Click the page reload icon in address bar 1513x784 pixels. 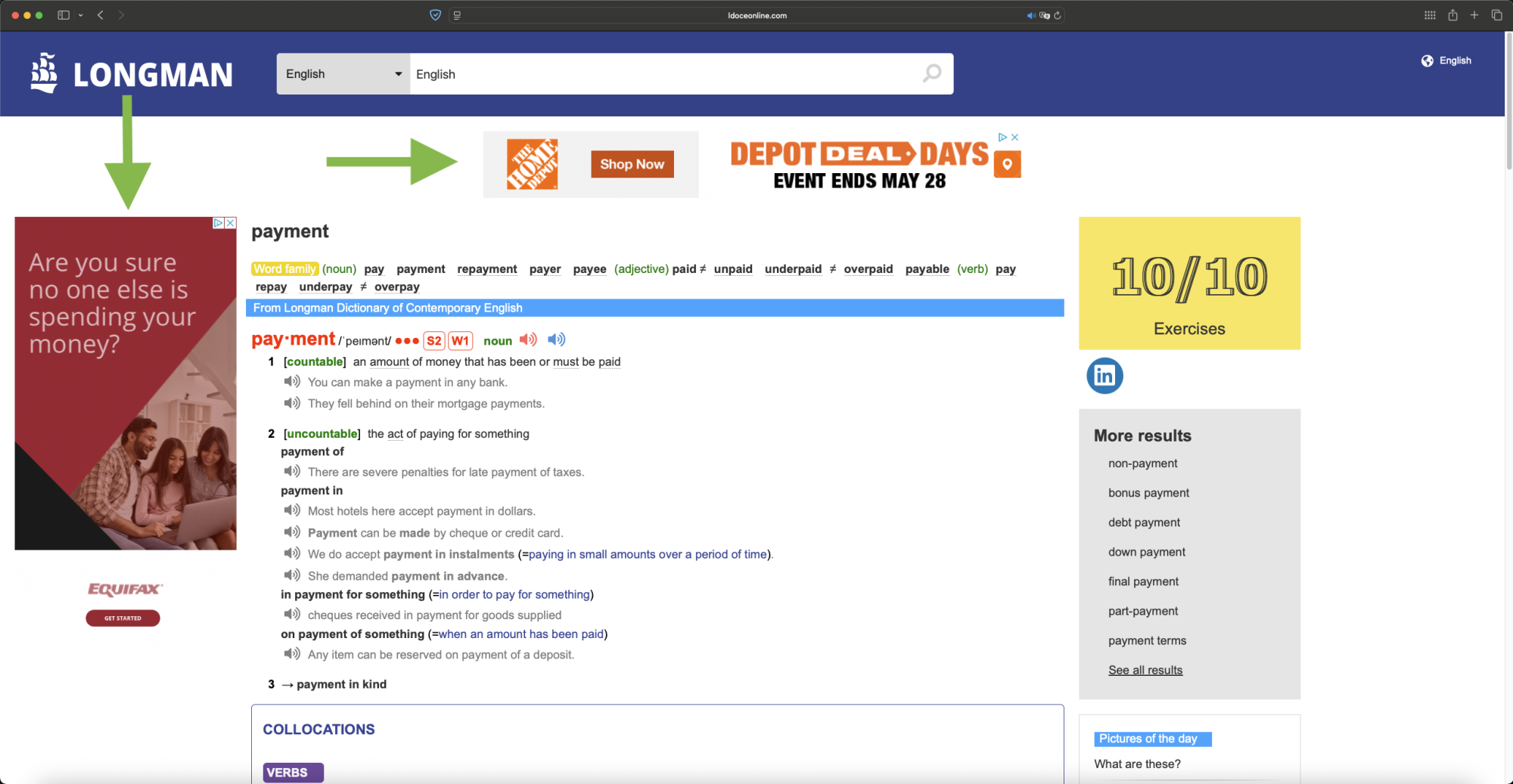point(1057,14)
